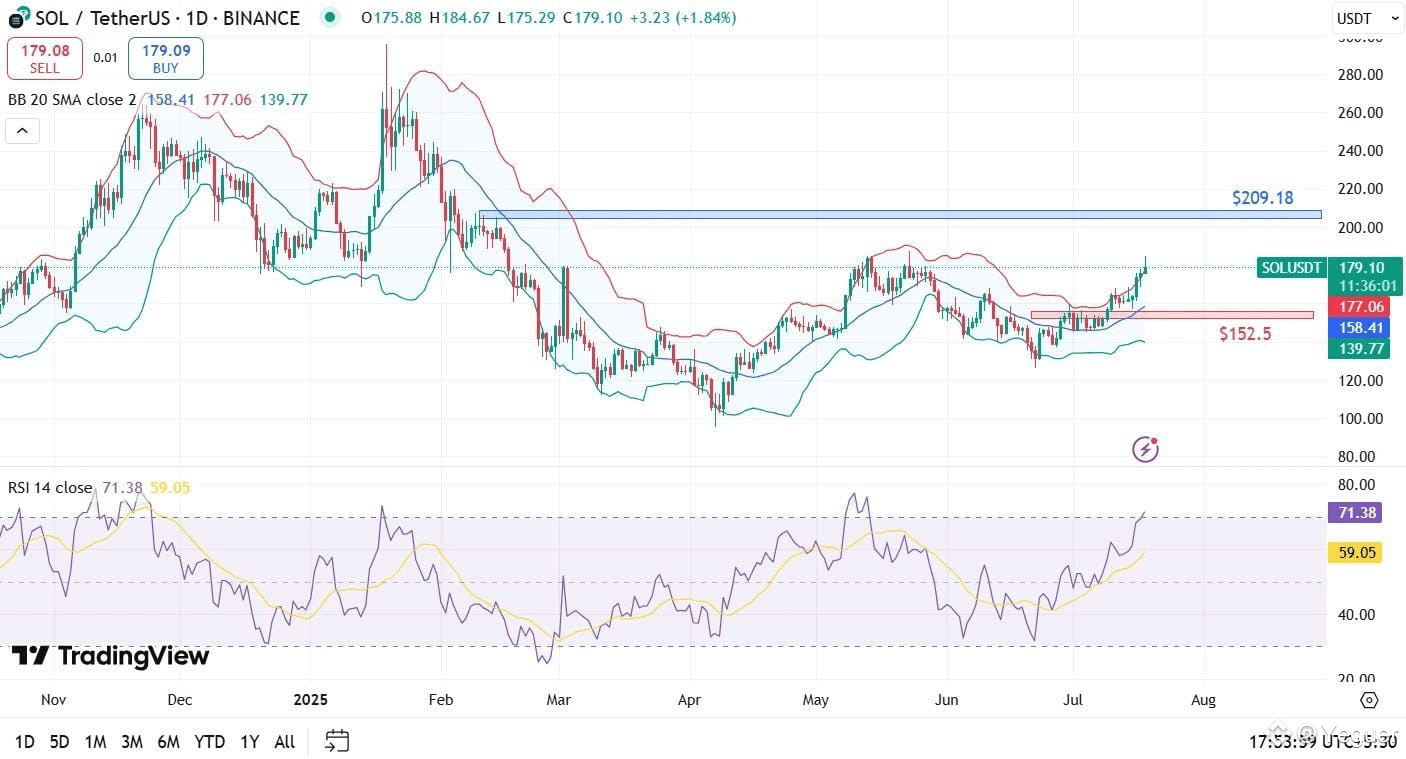The width and height of the screenshot is (1406, 759).
Task: Click the Jun label on time axis
Action: click(946, 700)
